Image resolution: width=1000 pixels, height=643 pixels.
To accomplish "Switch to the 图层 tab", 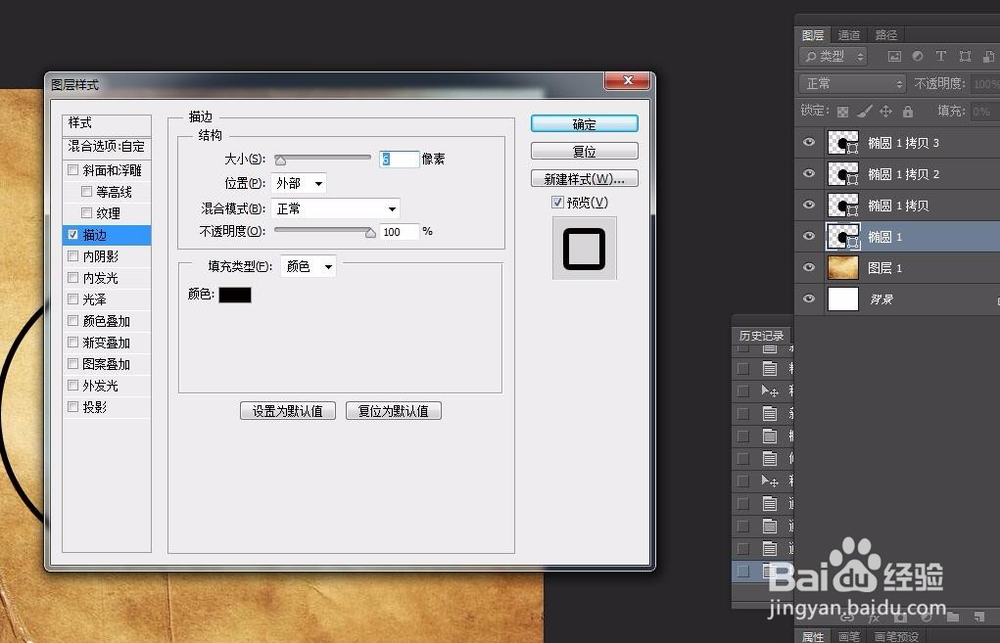I will click(x=813, y=34).
